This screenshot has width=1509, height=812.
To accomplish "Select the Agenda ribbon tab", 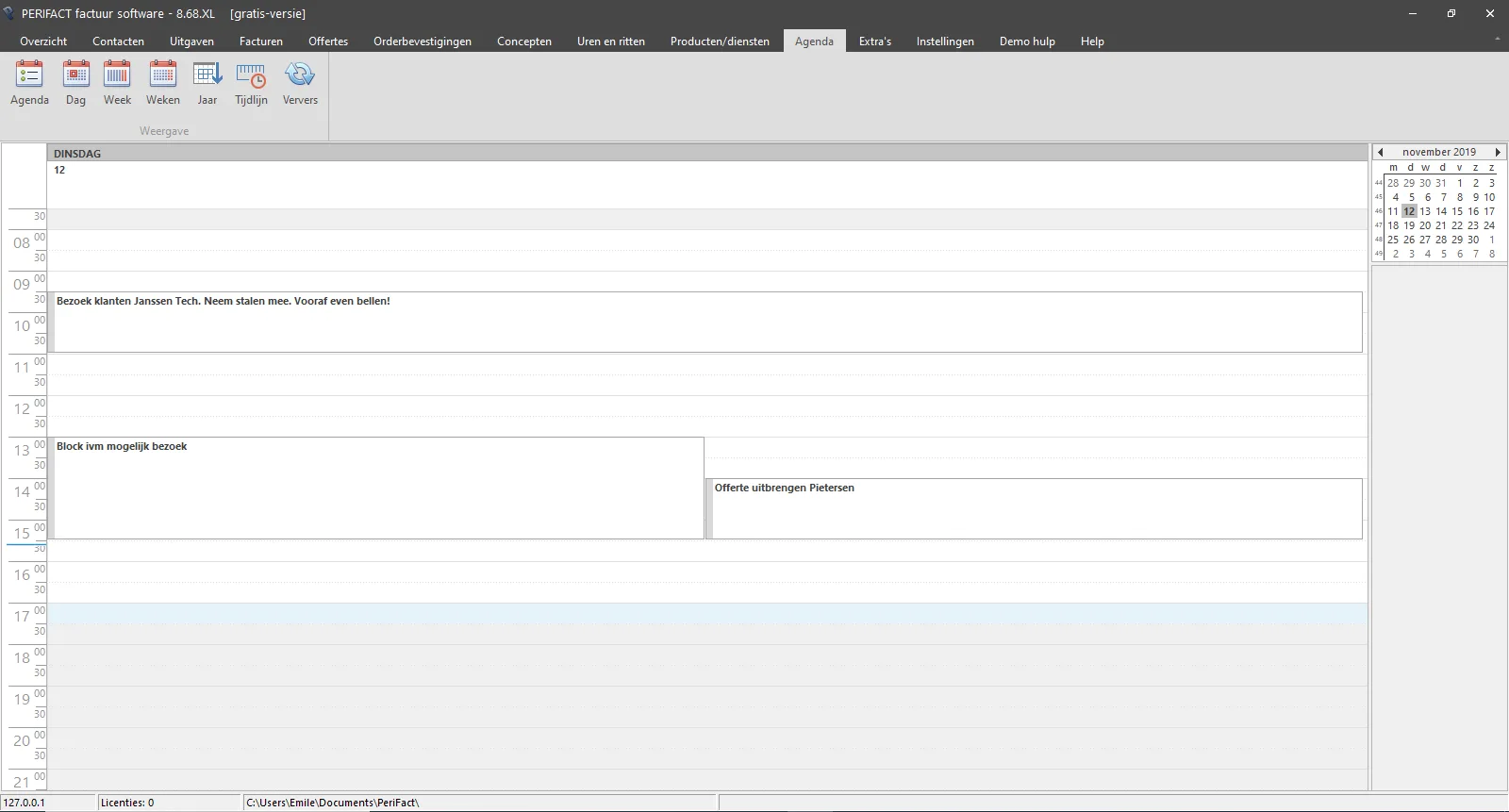I will pos(814,41).
